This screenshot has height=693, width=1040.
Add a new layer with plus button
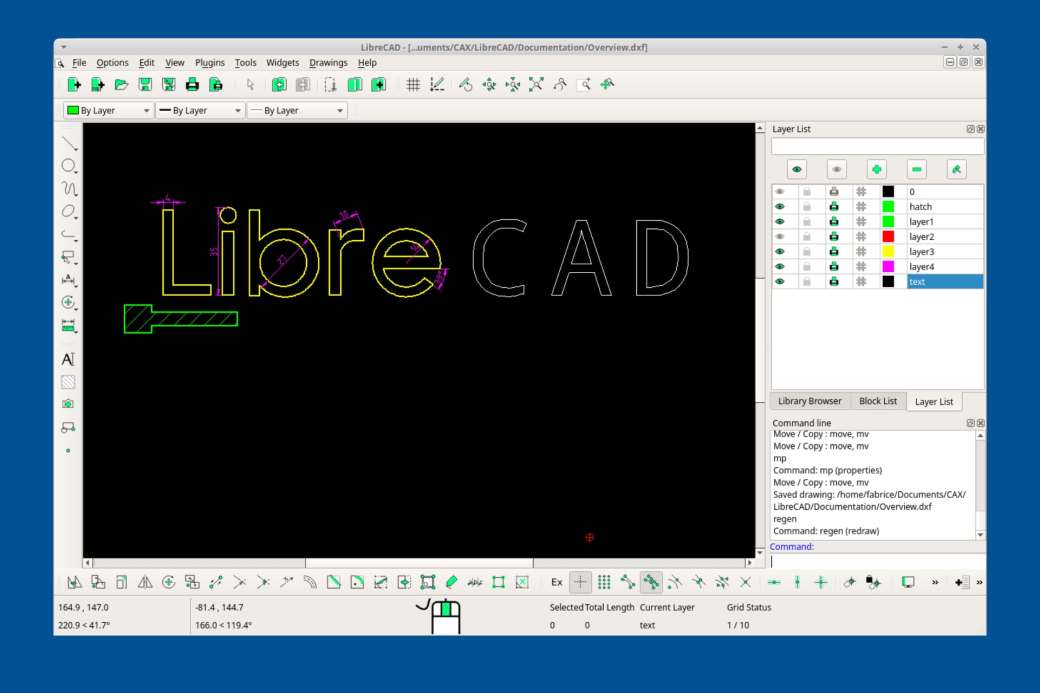point(876,170)
